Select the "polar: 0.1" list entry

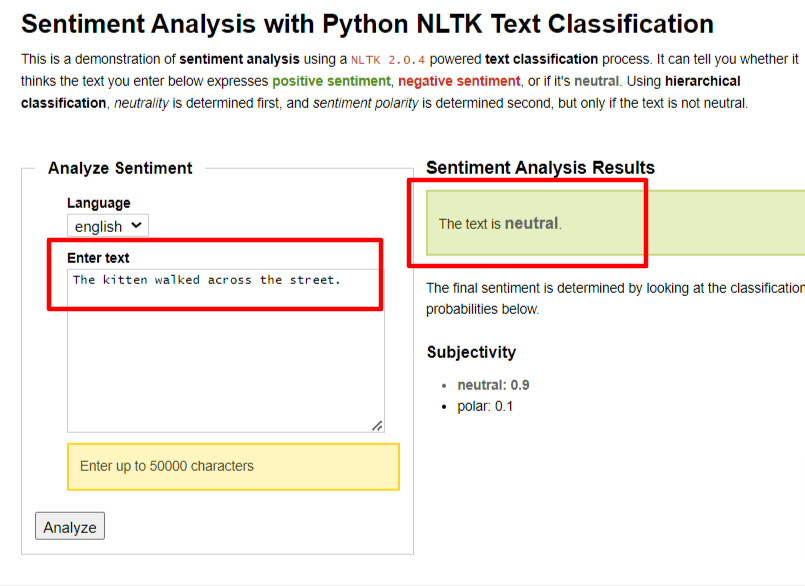coord(485,406)
